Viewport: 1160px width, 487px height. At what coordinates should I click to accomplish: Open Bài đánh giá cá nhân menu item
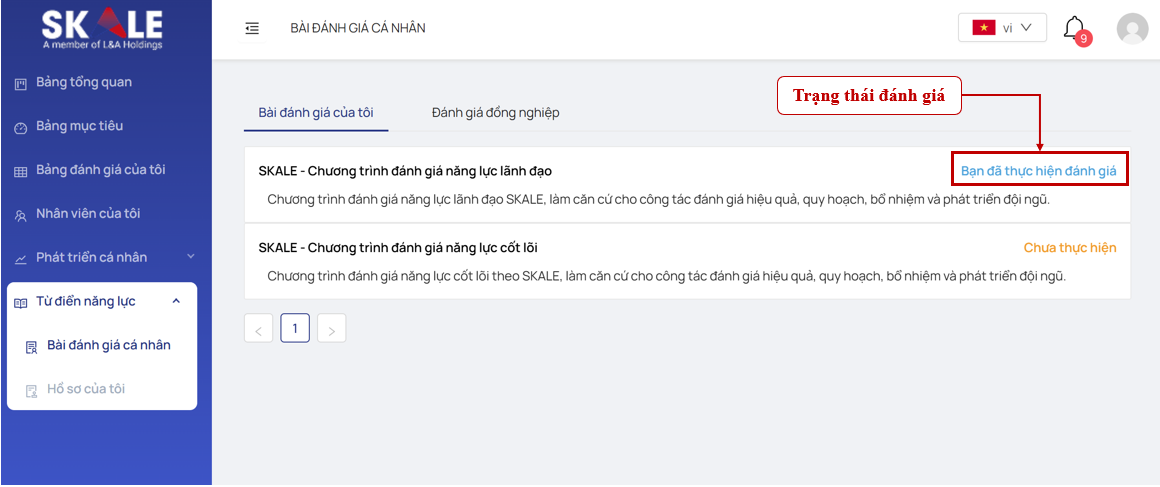click(108, 345)
